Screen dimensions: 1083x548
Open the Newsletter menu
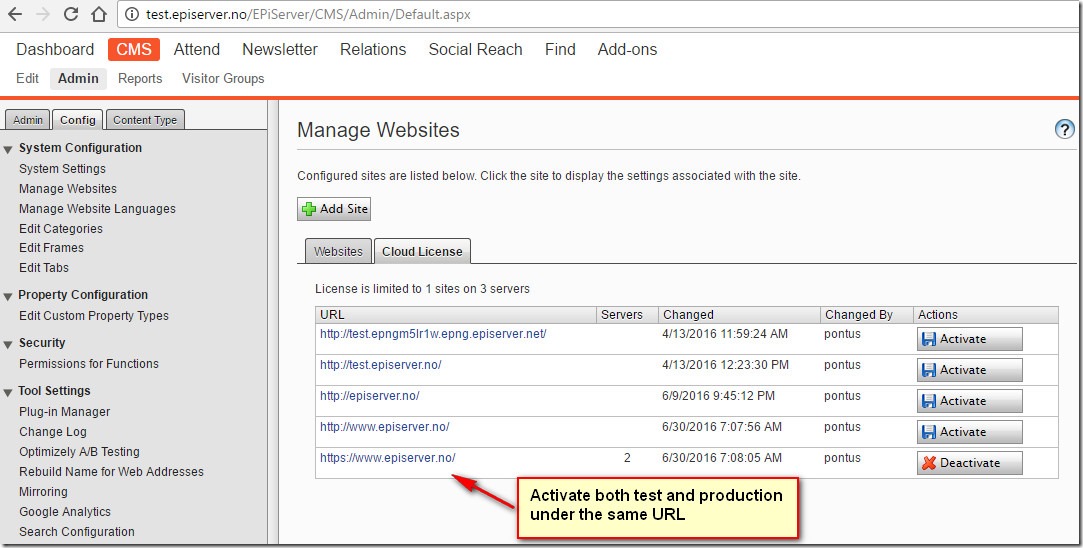pos(280,49)
